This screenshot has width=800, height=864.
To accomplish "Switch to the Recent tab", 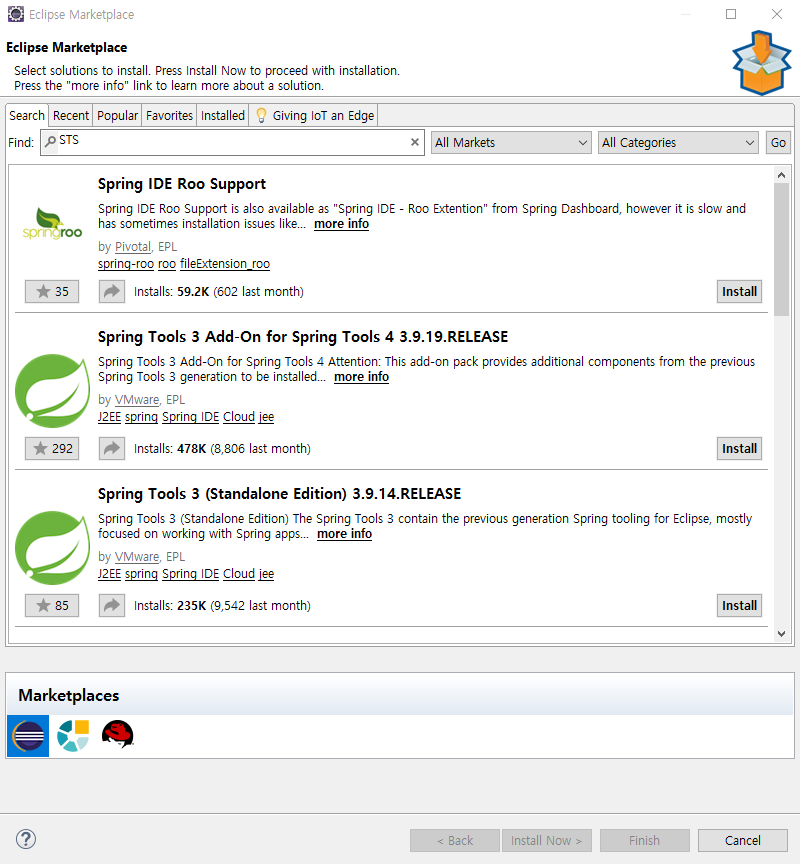I will coord(71,116).
